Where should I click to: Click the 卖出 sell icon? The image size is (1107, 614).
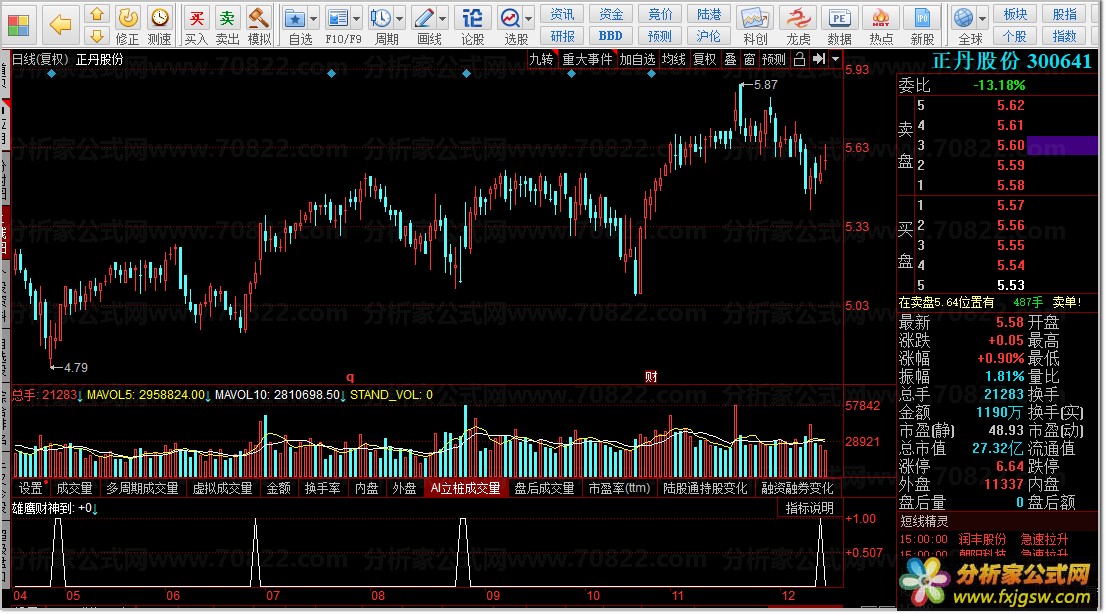pos(227,25)
